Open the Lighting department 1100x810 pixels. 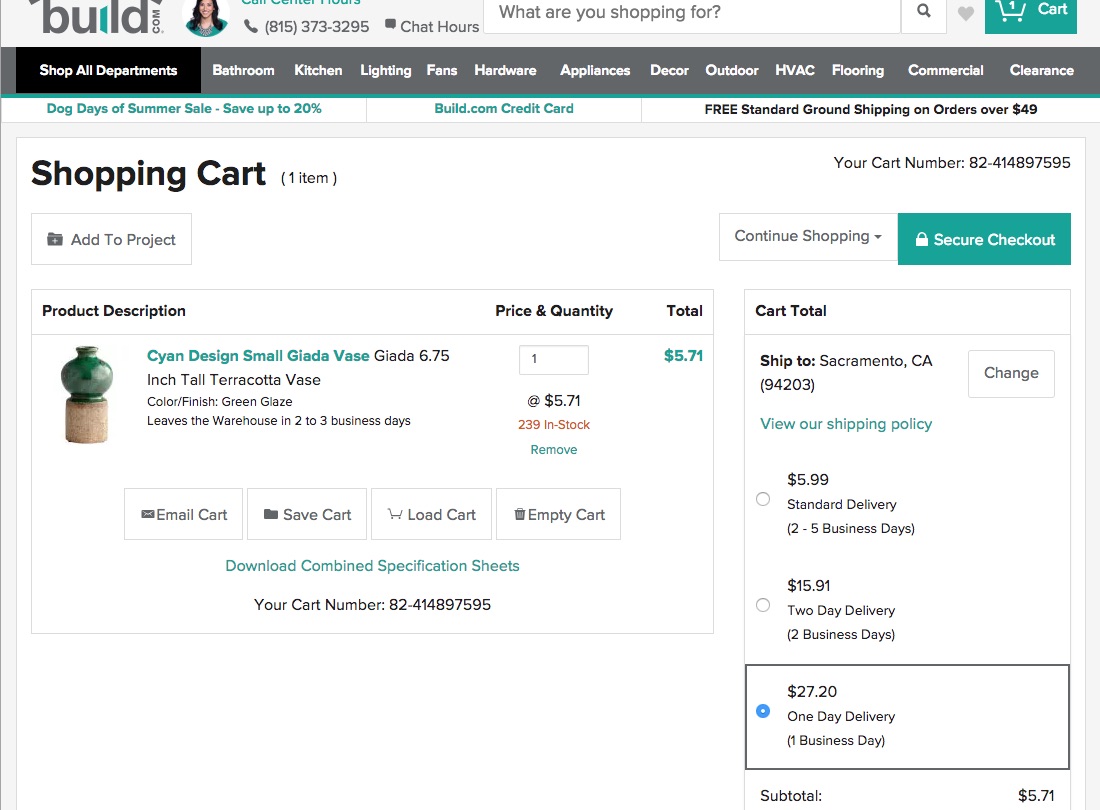[x=386, y=70]
